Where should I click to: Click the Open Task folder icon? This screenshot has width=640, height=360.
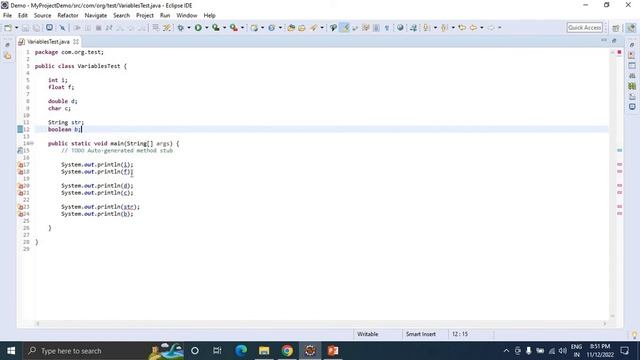[x=302, y=28]
